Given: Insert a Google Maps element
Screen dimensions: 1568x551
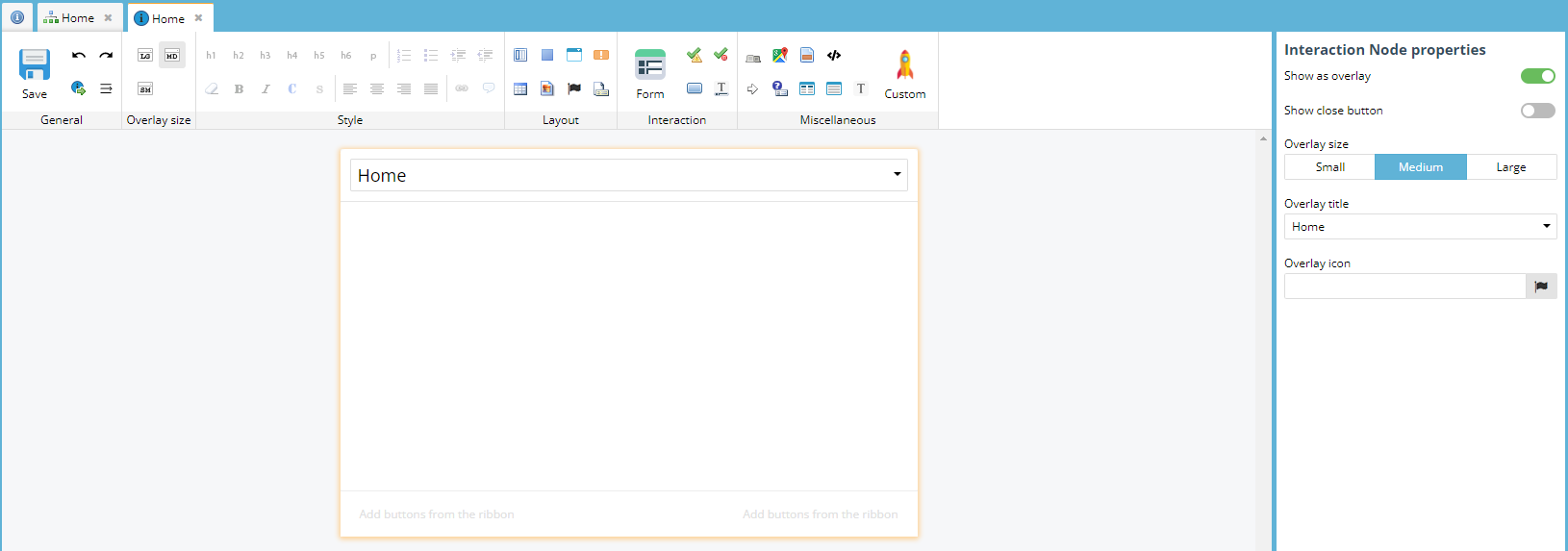Looking at the screenshot, I should (x=780, y=56).
